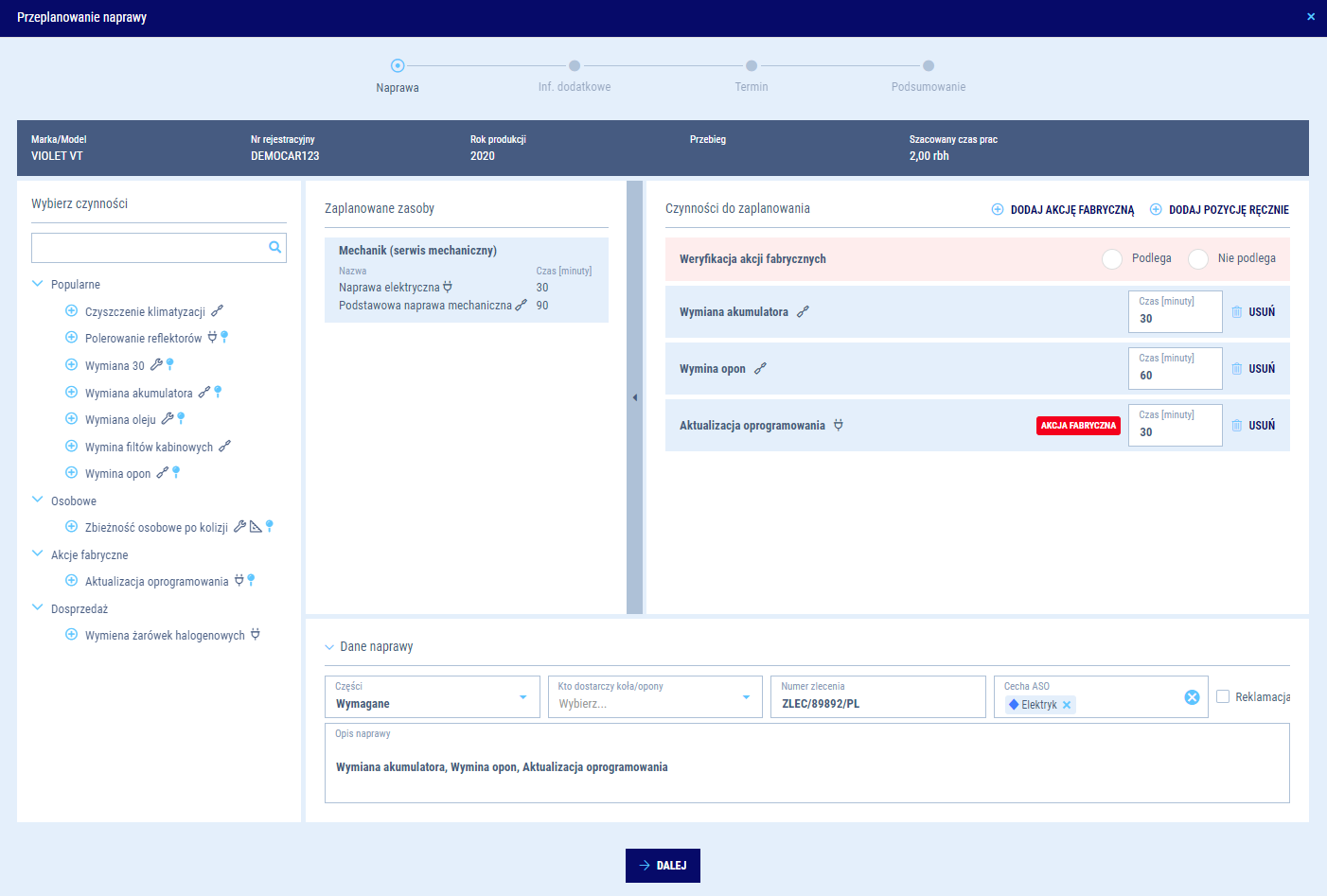Add Wymiana filtów kabinowych via plus icon
The height and width of the screenshot is (896, 1327).
pos(71,447)
